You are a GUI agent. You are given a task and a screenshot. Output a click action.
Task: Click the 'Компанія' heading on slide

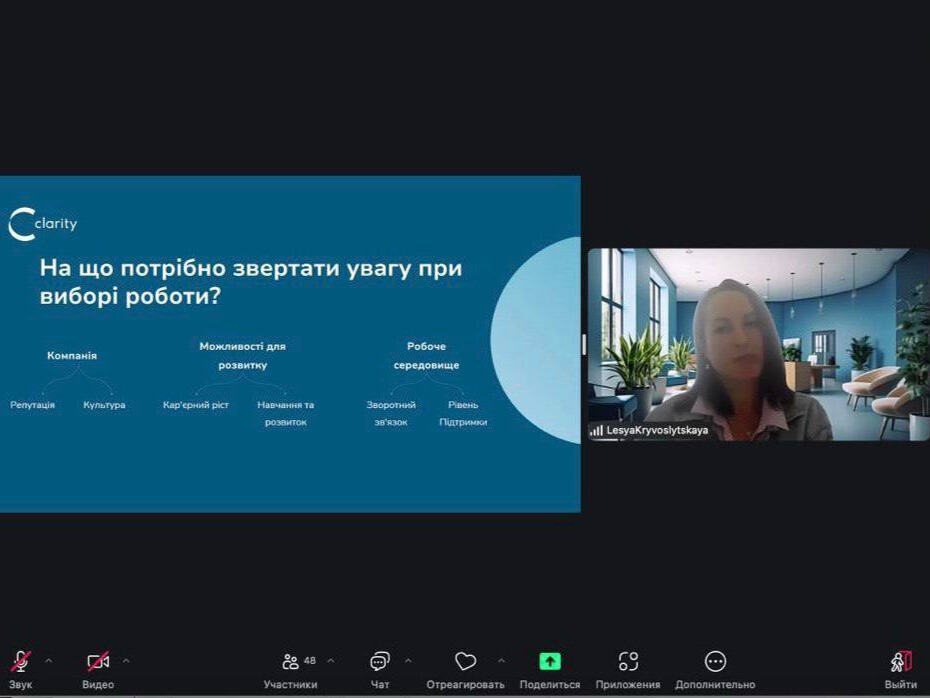[72, 356]
